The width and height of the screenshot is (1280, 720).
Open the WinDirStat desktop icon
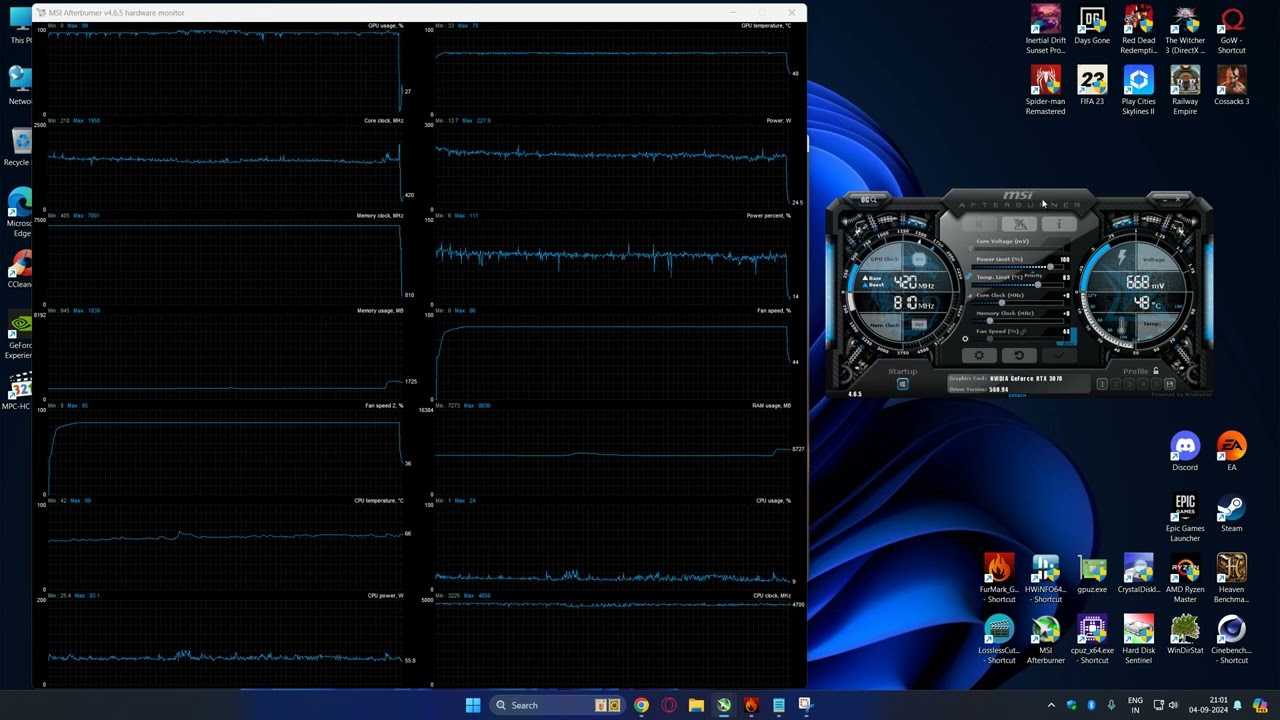click(1185, 635)
